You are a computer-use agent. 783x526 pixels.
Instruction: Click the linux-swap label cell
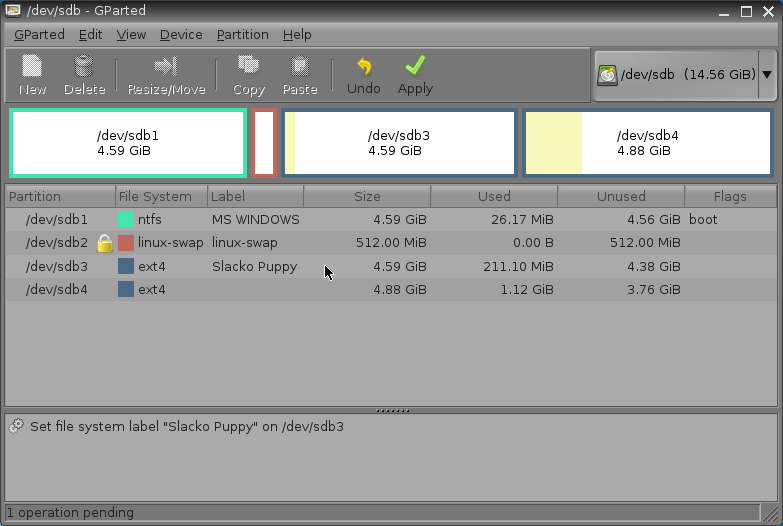[x=245, y=243]
